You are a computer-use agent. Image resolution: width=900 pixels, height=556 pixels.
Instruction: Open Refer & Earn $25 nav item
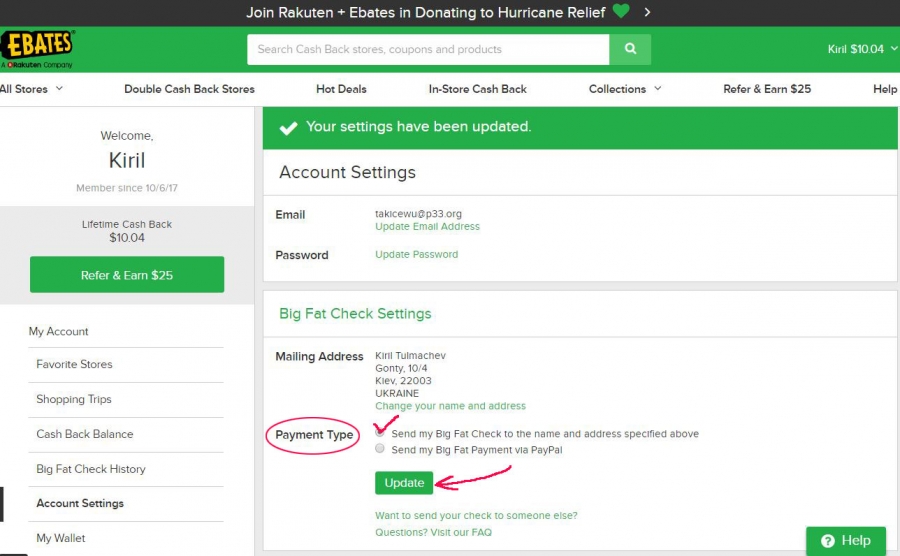pos(767,89)
